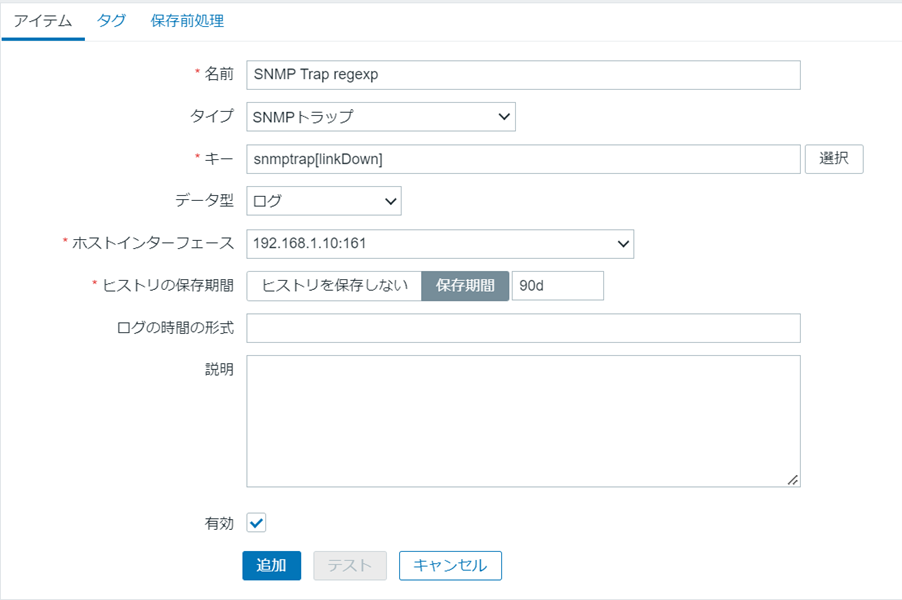Click the blue 追加 button
Screen dimensions: 902x600
[271, 565]
